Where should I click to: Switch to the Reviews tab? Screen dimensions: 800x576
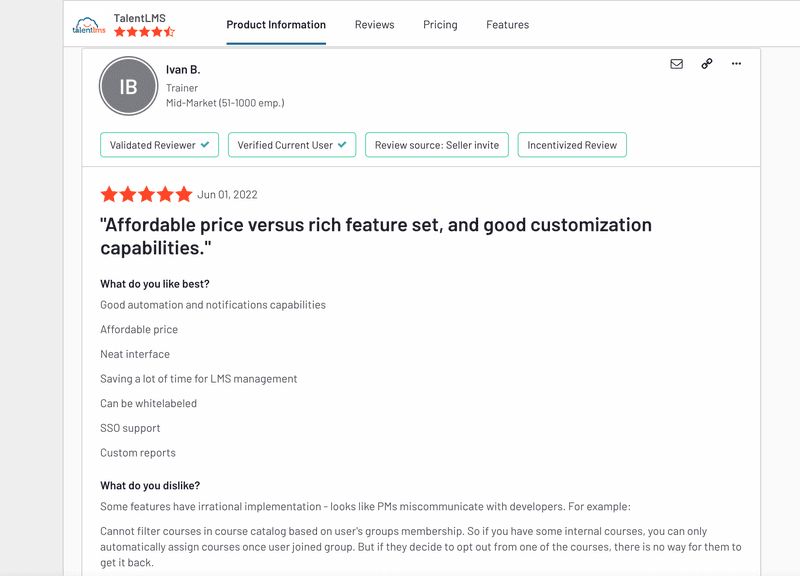(x=374, y=25)
